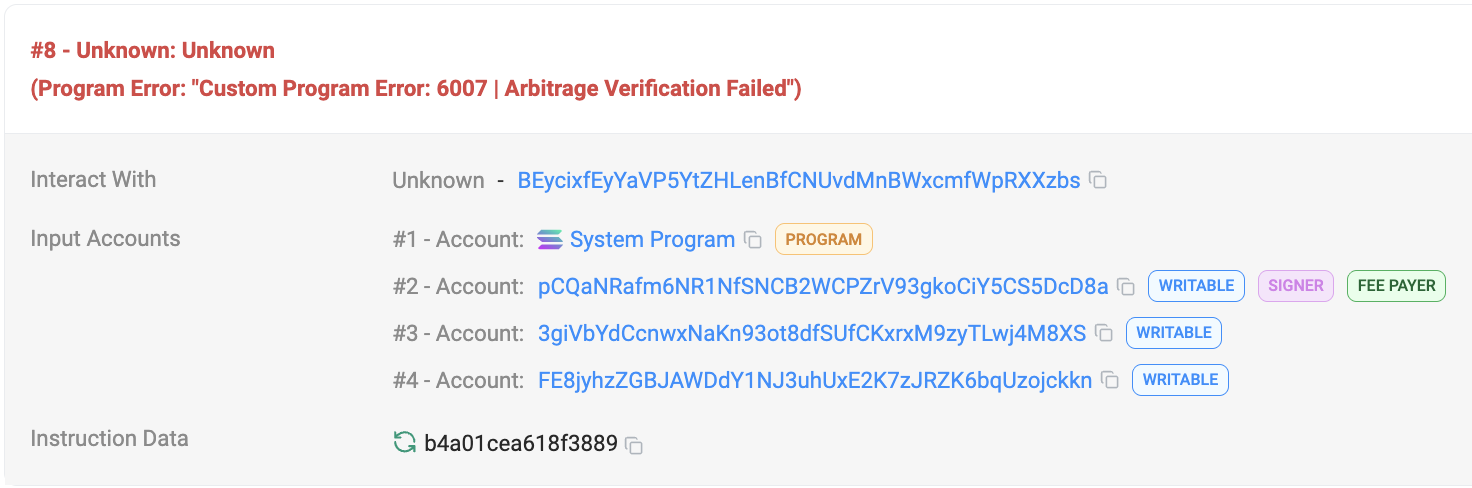The image size is (1472, 488).
Task: Copy the pCQaNRaf account address
Action: pyautogui.click(x=1126, y=287)
